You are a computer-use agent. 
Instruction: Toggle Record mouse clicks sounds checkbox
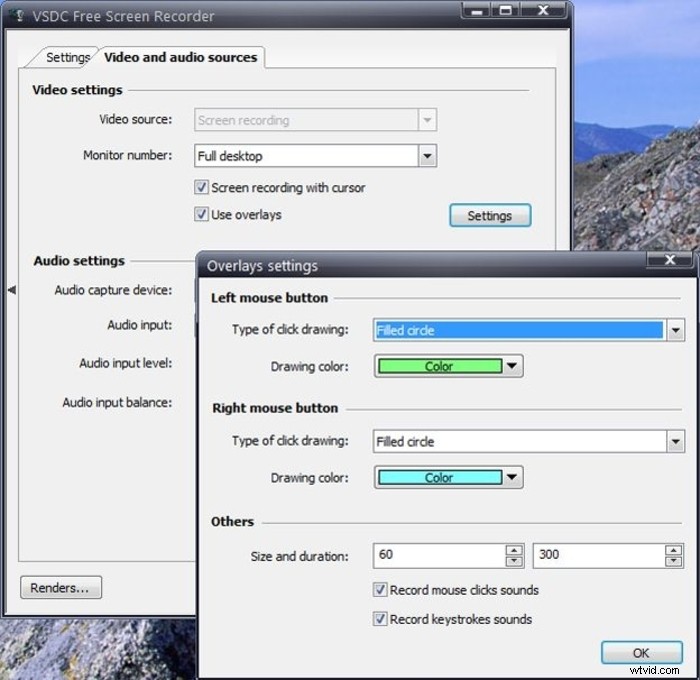click(380, 590)
